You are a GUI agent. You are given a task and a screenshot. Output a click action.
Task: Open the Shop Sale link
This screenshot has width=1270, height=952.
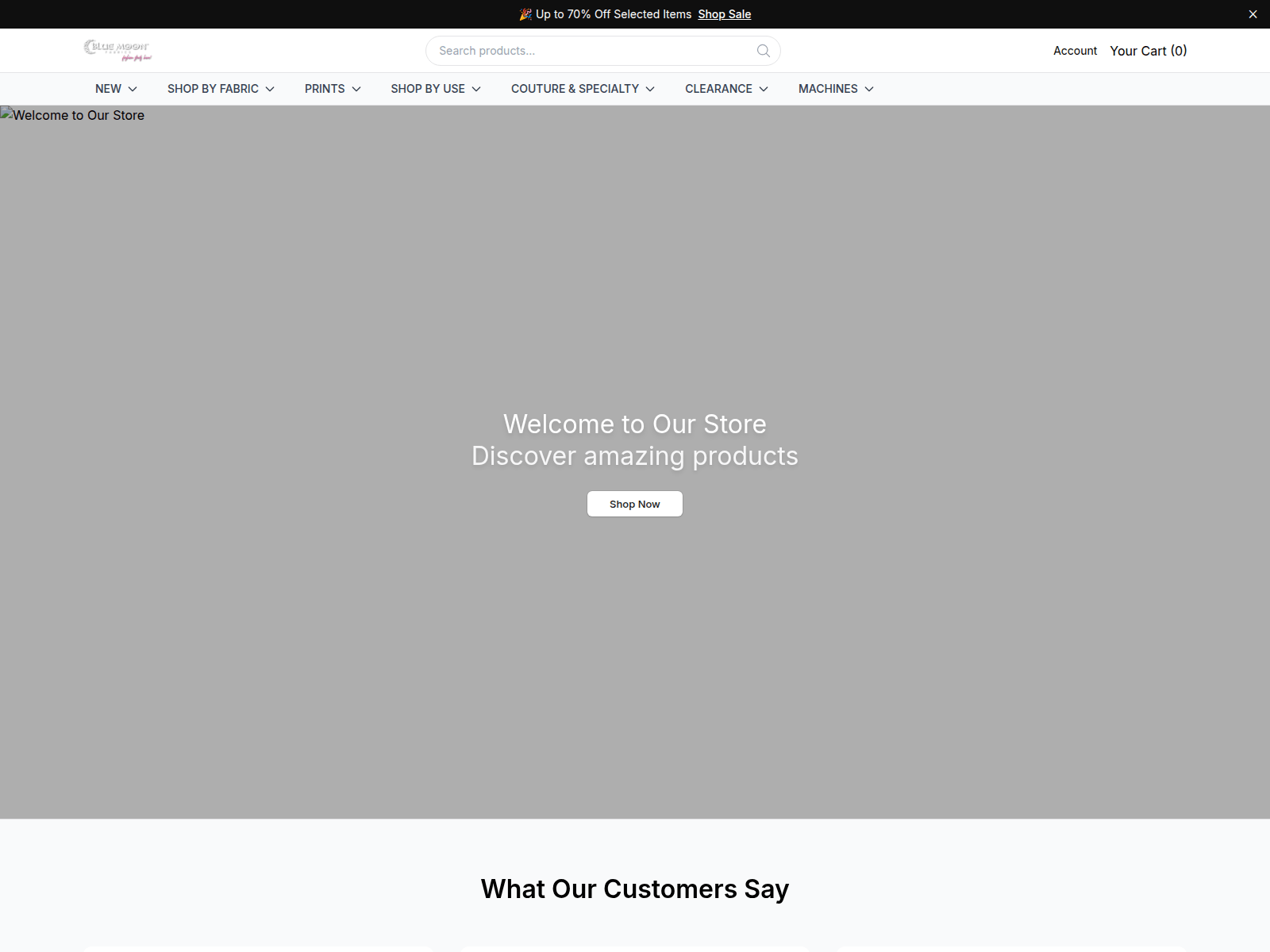tap(724, 14)
